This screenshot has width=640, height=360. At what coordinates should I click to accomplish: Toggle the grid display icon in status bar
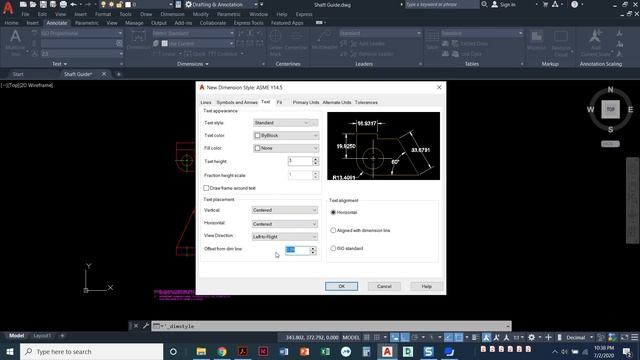coord(367,337)
